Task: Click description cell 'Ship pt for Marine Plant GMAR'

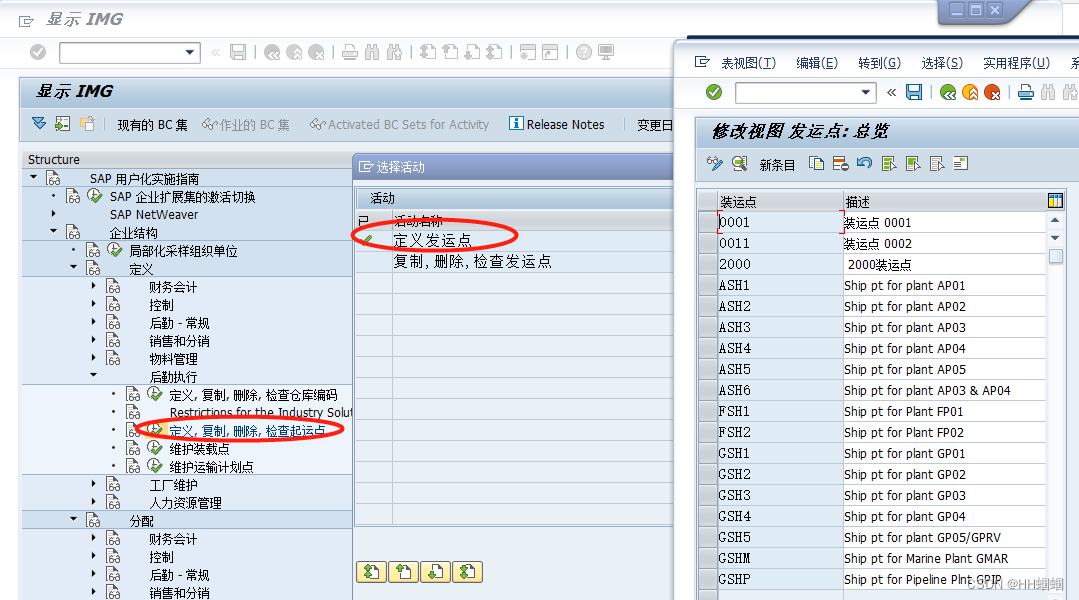Action: coord(943,558)
